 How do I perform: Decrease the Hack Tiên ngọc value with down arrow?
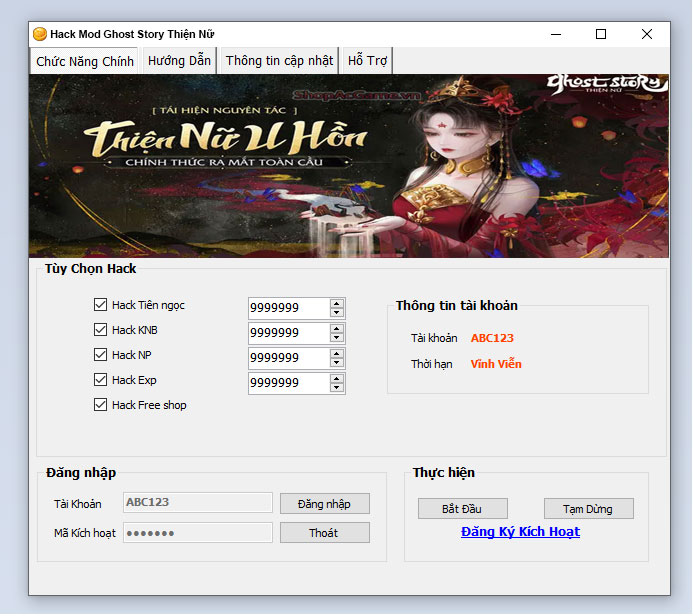(337, 312)
